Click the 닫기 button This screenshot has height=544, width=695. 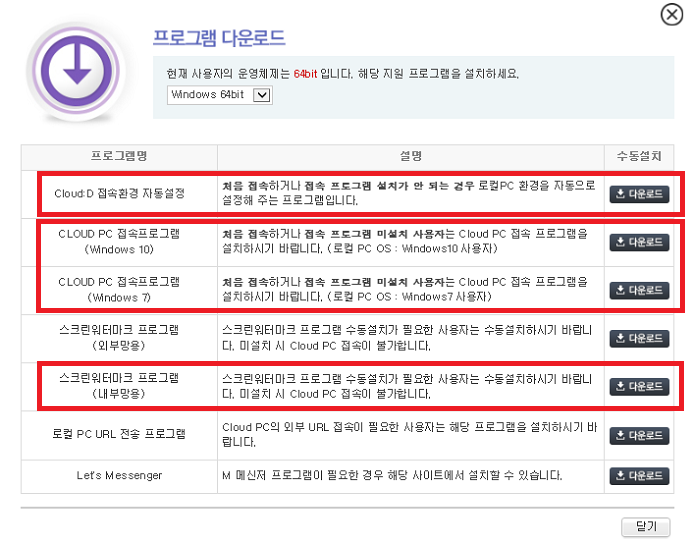(x=646, y=527)
